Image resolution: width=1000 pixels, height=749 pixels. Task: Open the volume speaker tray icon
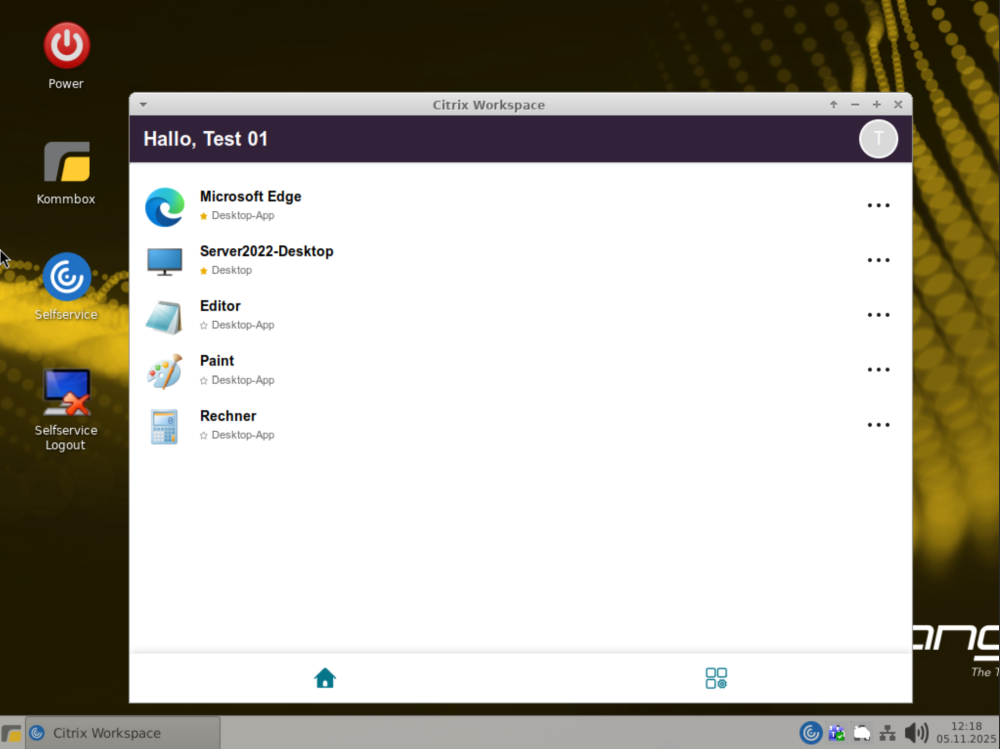coord(915,733)
